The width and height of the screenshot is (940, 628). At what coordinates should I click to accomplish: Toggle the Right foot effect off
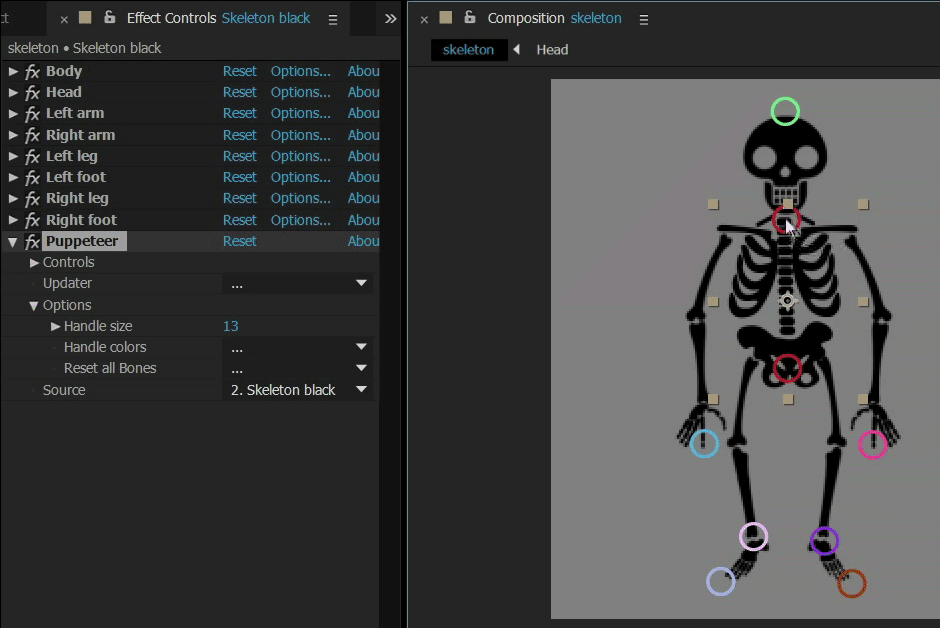point(31,219)
